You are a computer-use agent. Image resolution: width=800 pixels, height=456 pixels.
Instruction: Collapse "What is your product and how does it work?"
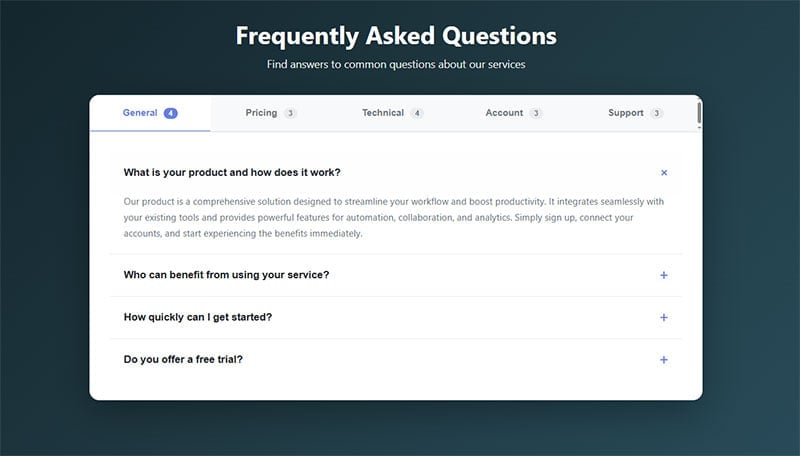click(x=232, y=173)
